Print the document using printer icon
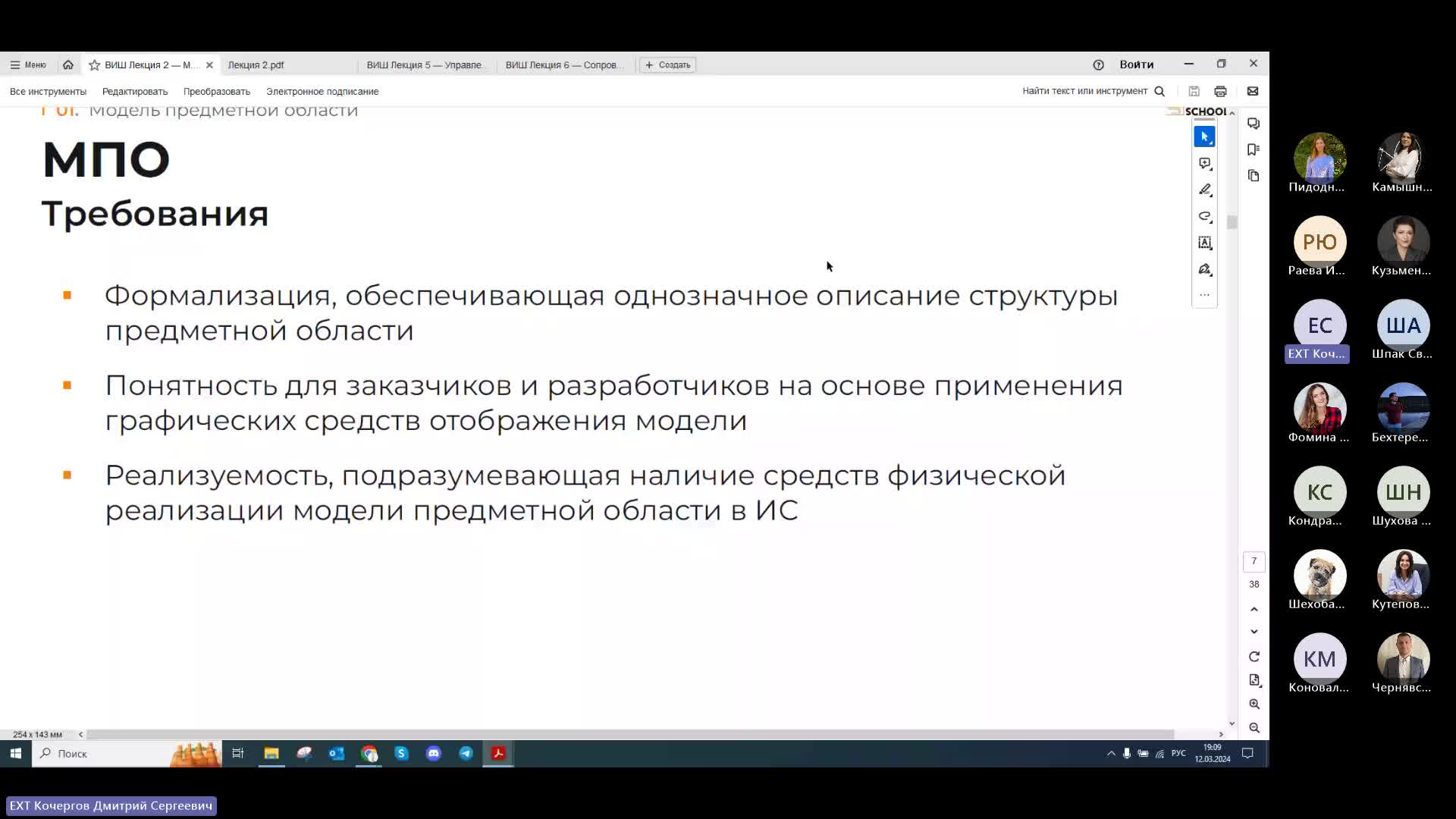Image resolution: width=1456 pixels, height=819 pixels. click(1220, 91)
